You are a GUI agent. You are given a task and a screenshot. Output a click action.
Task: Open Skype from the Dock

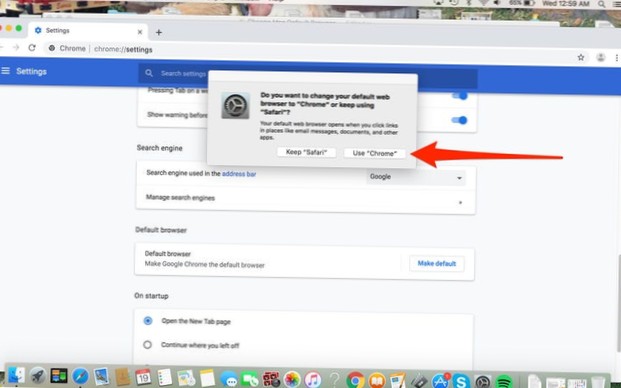(461, 381)
